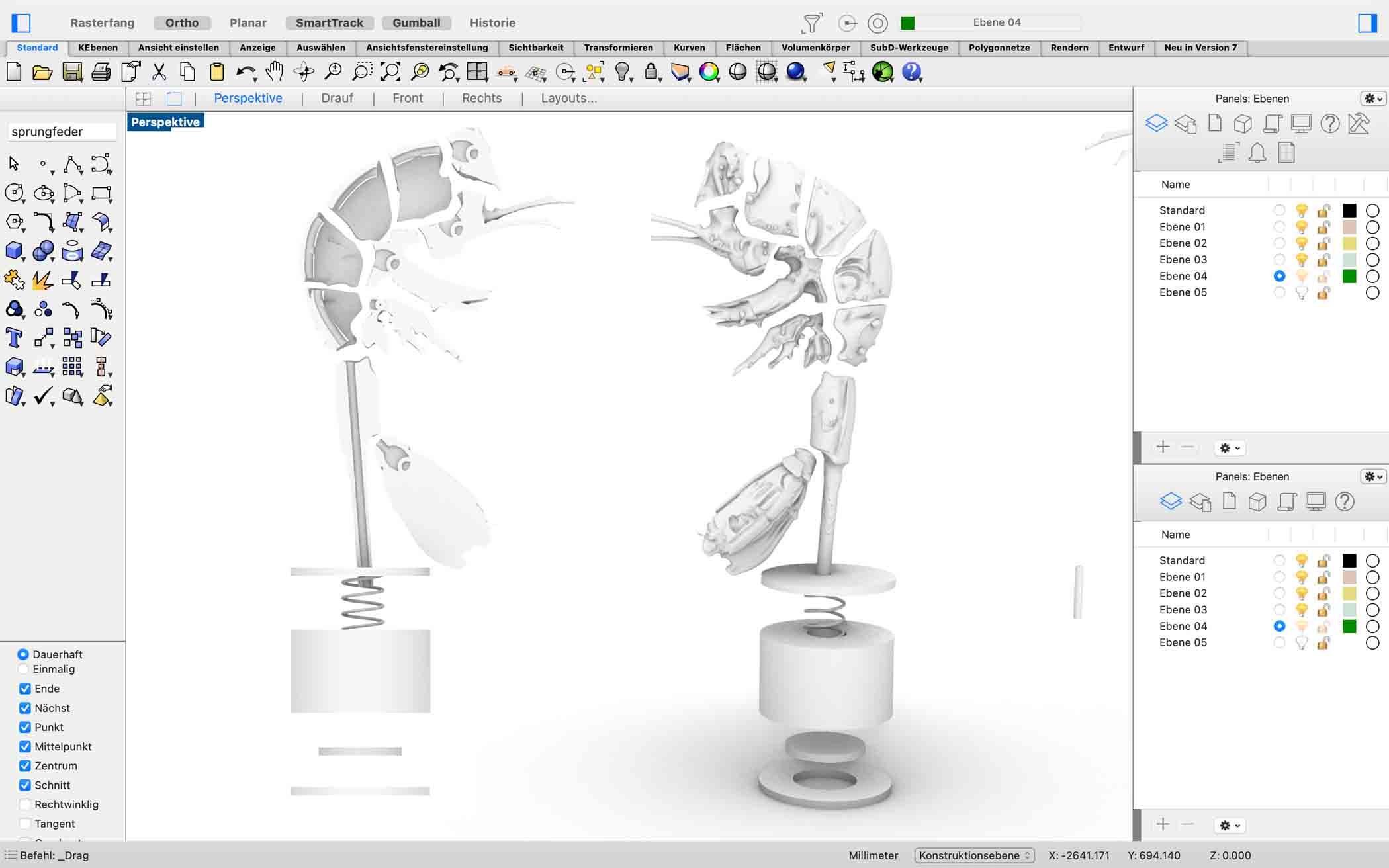The image size is (1389, 868).
Task: Open the color wheel render icon
Action: pos(709,71)
